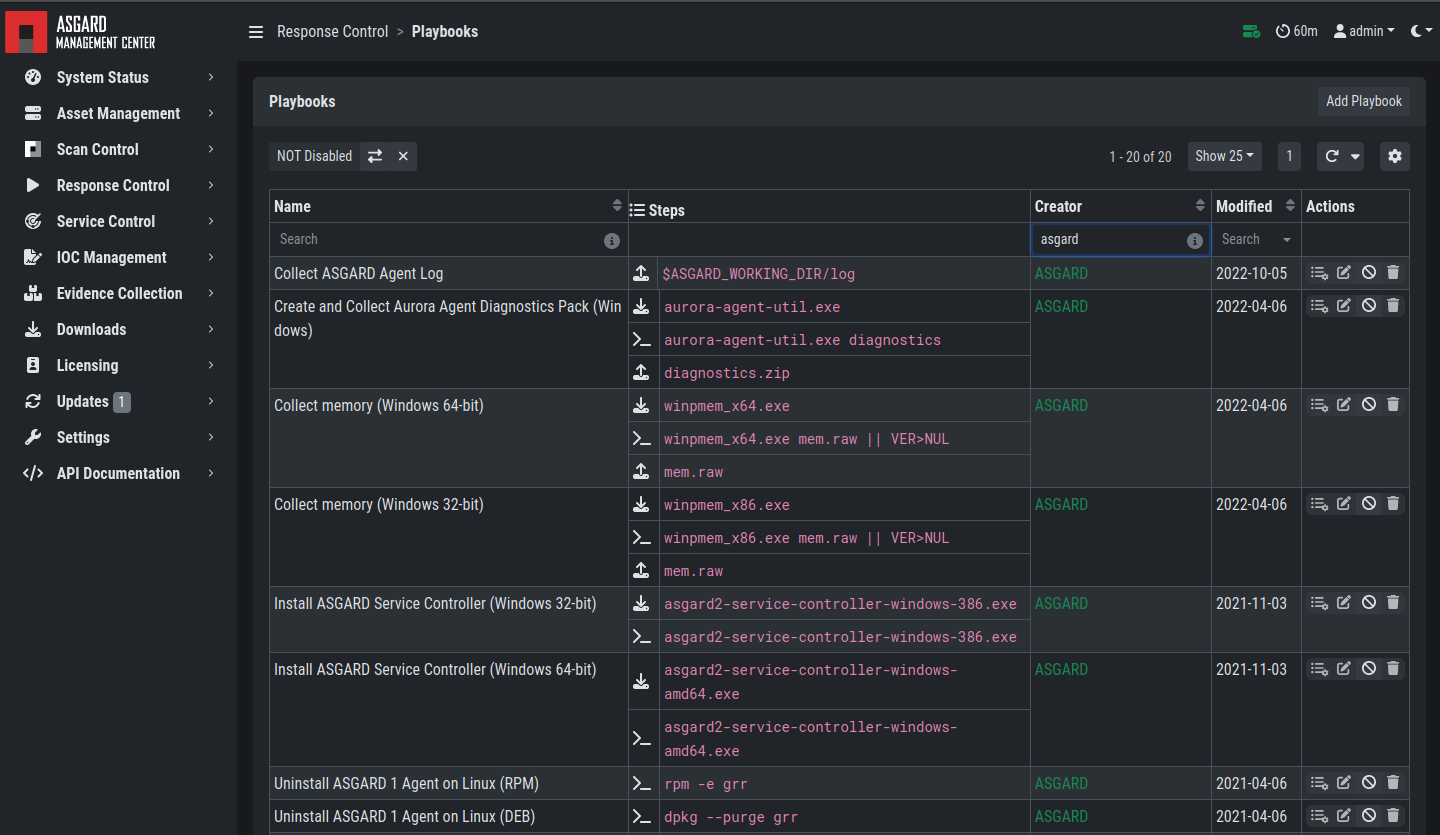Expand API Documentation chevron
This screenshot has height=835, width=1440.
(x=211, y=474)
